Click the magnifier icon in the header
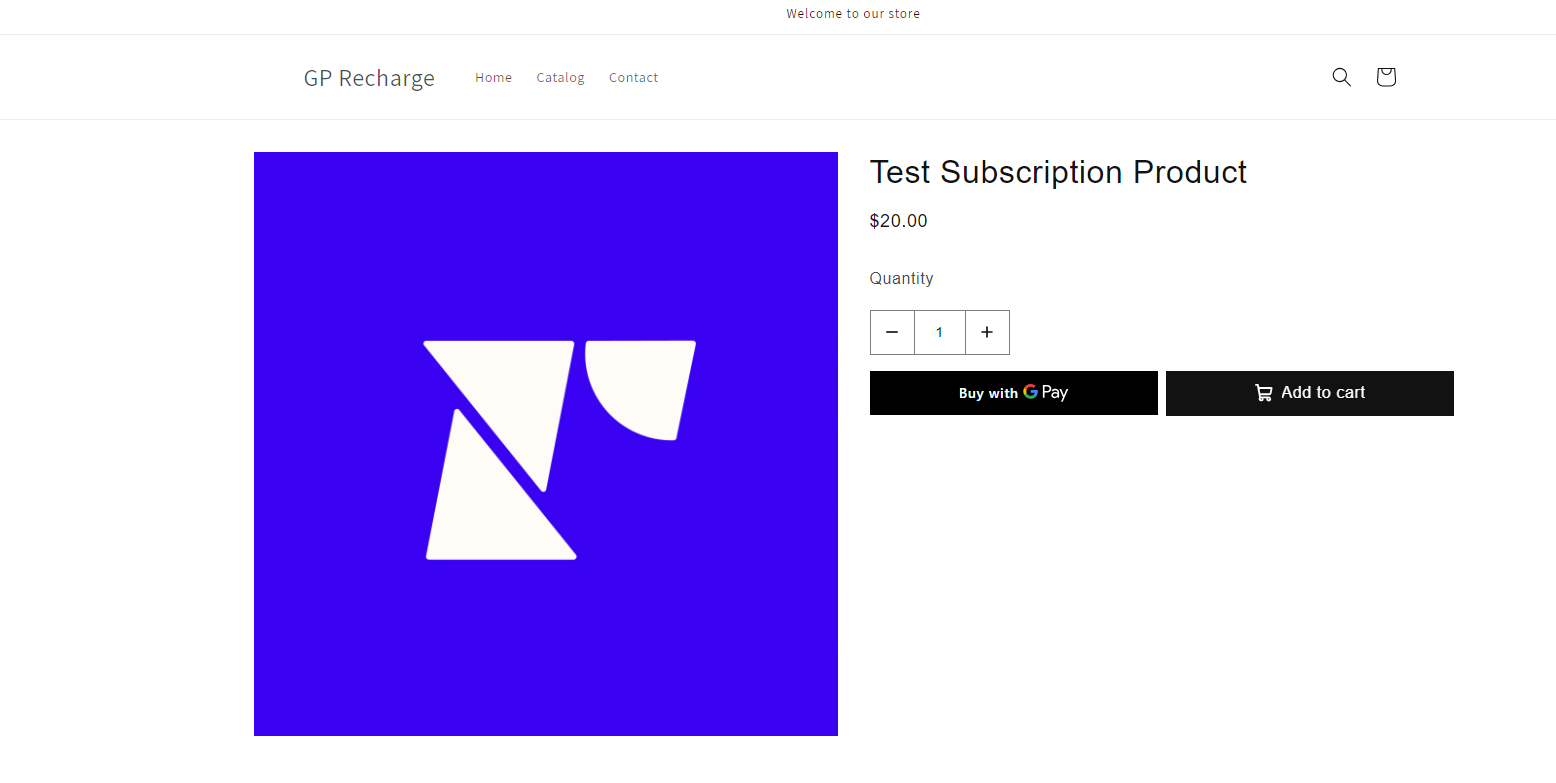1556x783 pixels. (x=1341, y=77)
